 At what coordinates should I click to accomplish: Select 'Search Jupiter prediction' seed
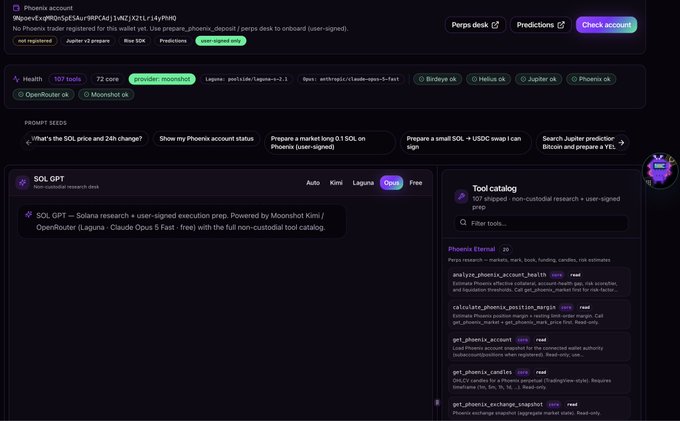[x=579, y=143]
